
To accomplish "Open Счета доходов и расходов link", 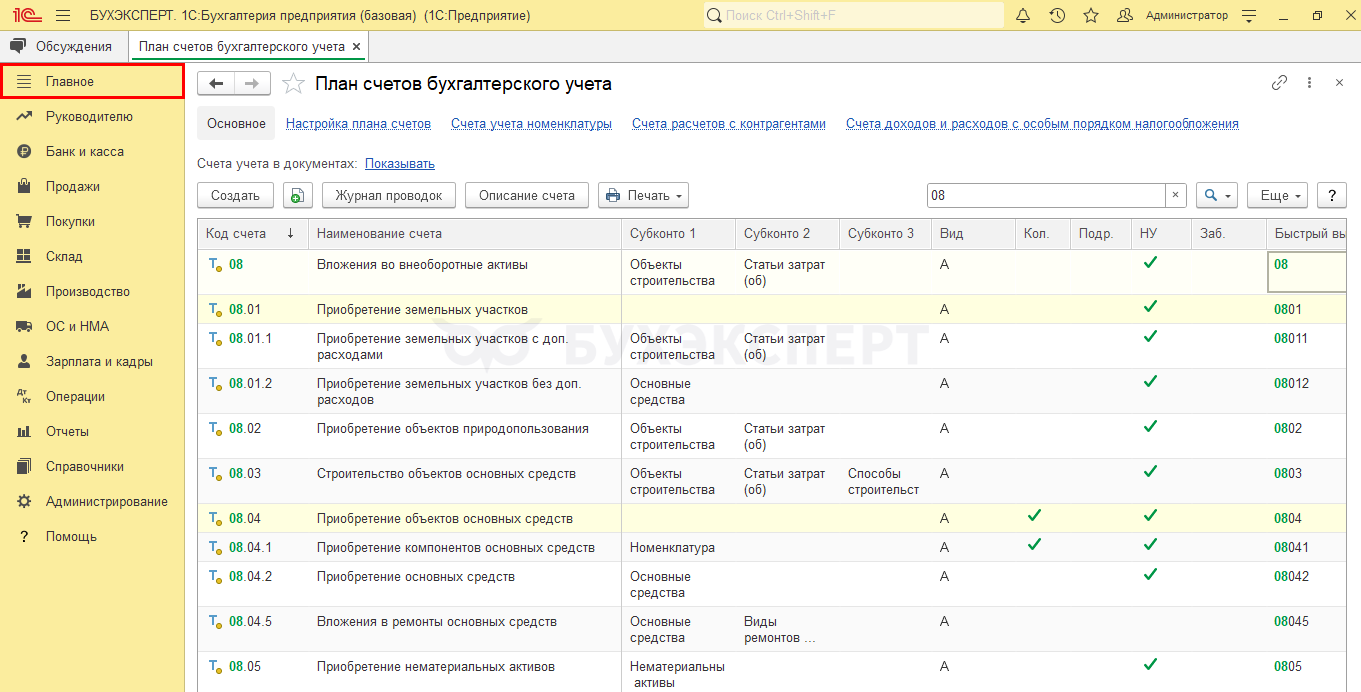I will [1042, 124].
